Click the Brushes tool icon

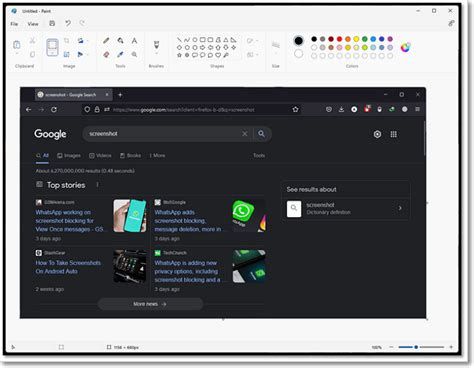(156, 44)
